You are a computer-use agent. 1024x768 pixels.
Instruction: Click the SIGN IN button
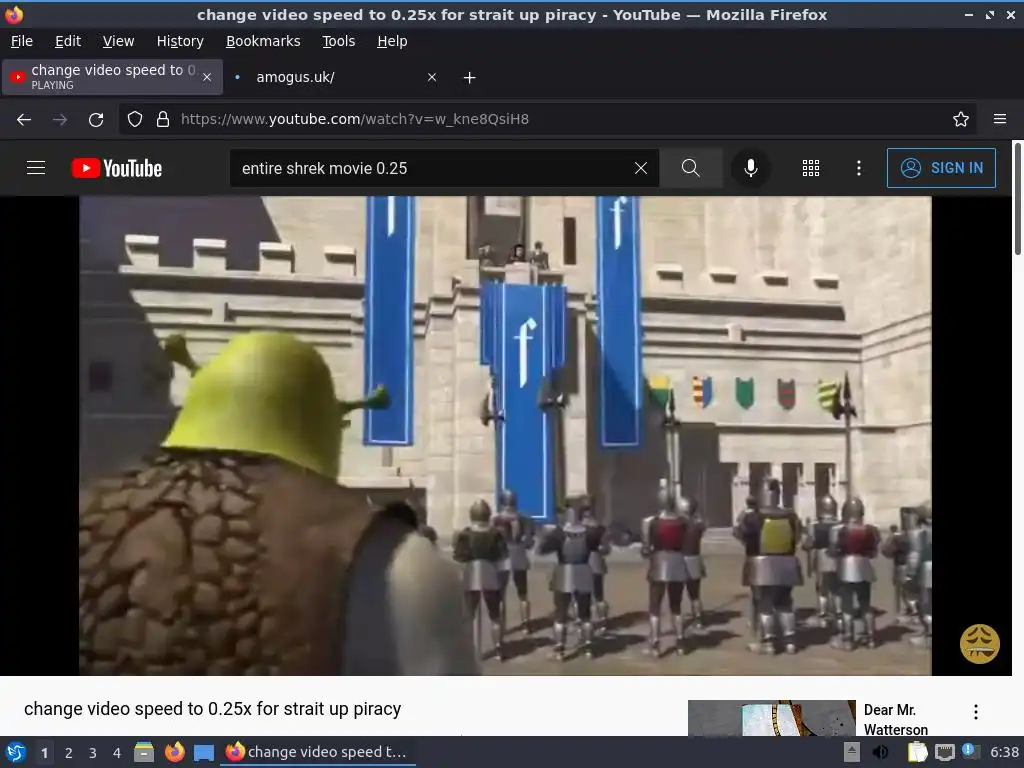941,168
